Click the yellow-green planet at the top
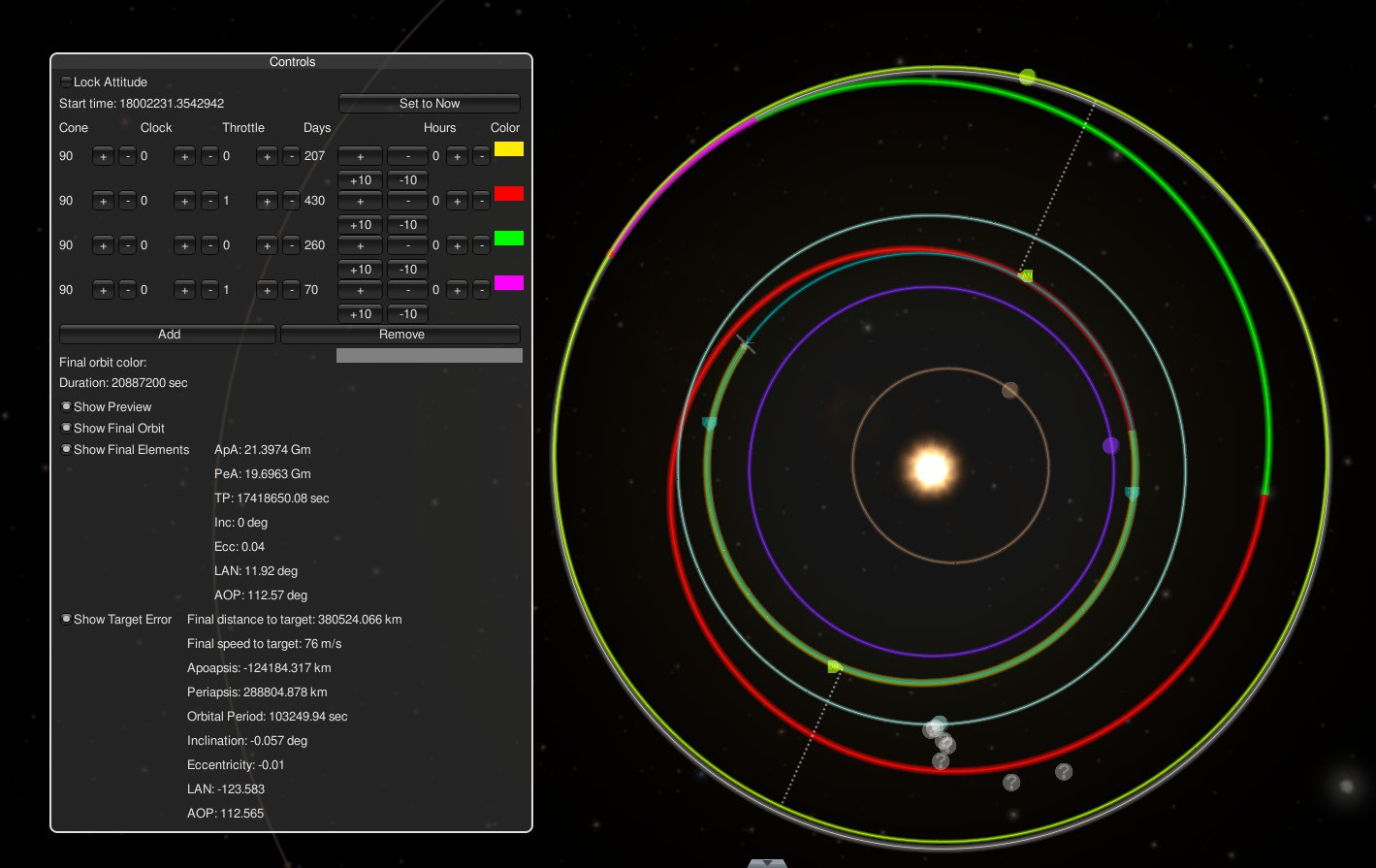 click(1028, 77)
